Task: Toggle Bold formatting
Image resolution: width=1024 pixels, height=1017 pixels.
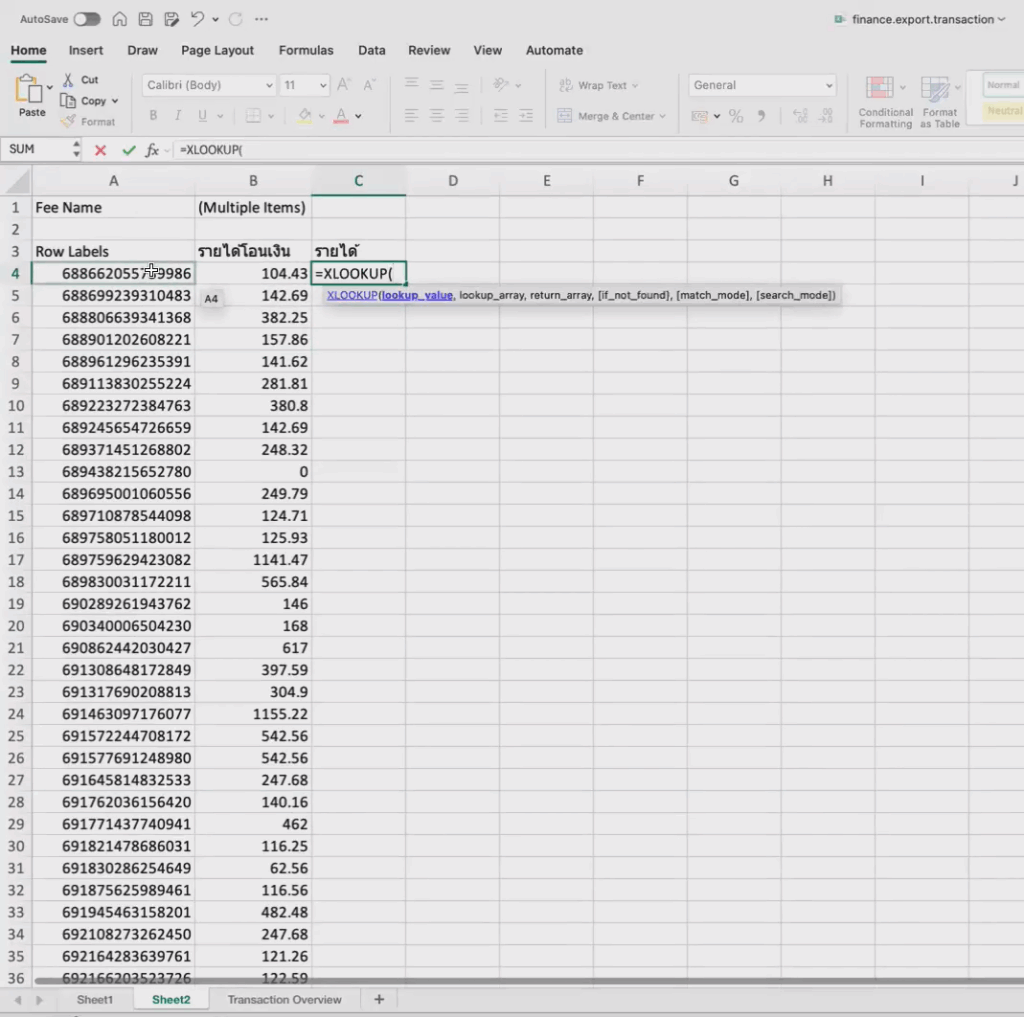Action: (153, 116)
